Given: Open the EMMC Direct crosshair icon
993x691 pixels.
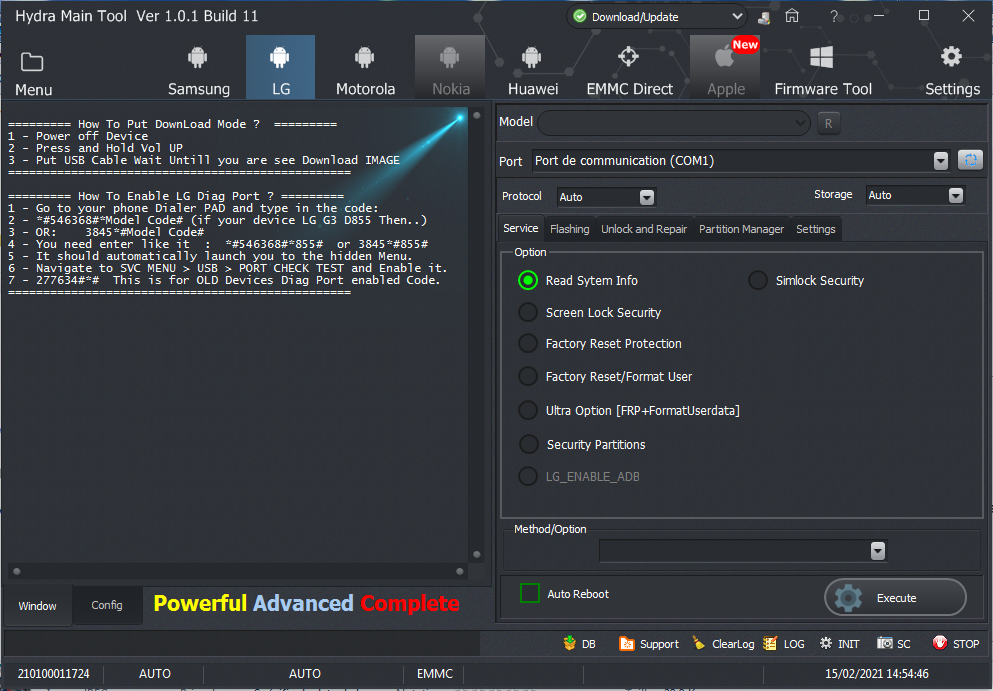Looking at the screenshot, I should tap(628, 56).
